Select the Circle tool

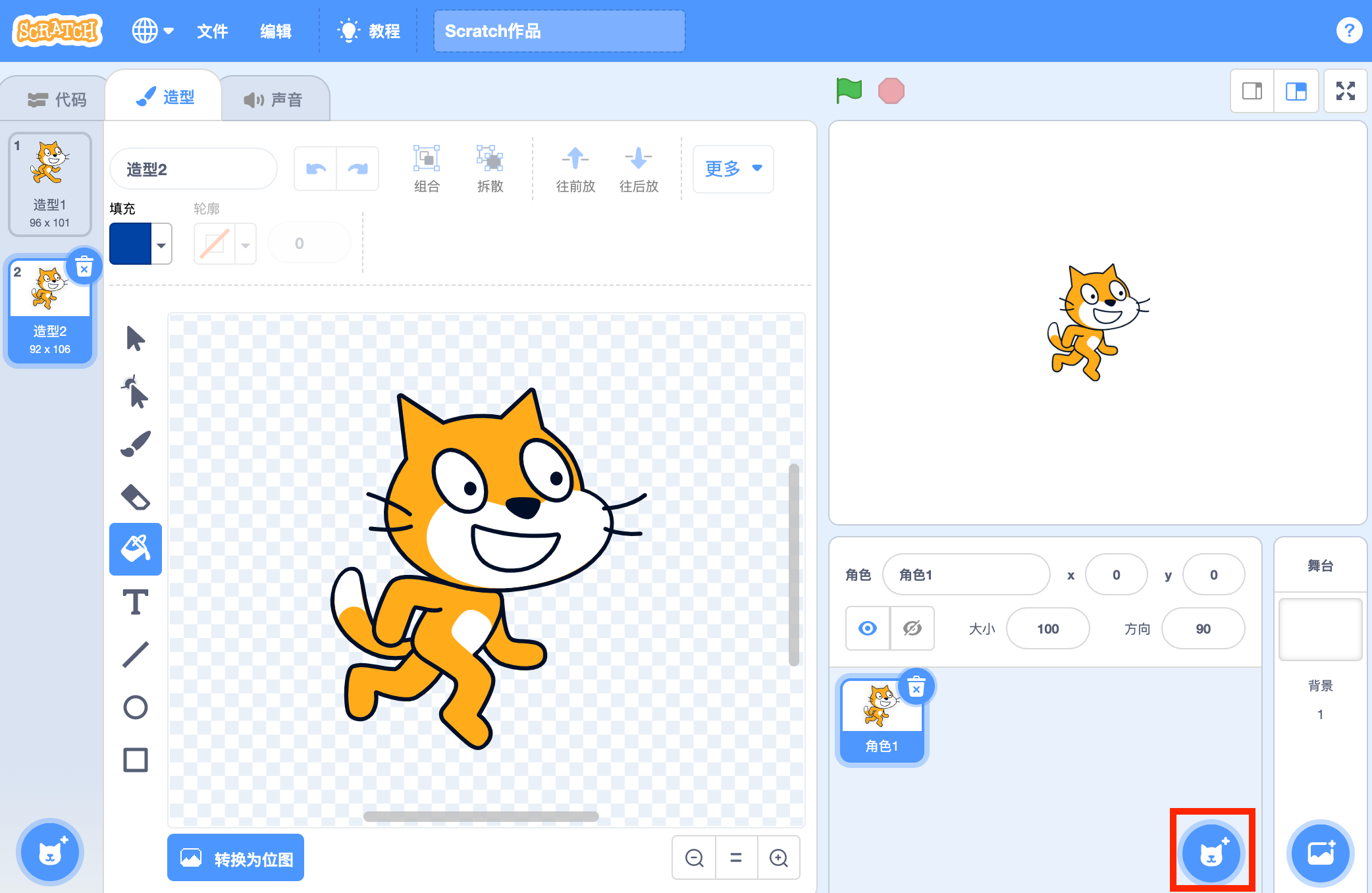[136, 707]
